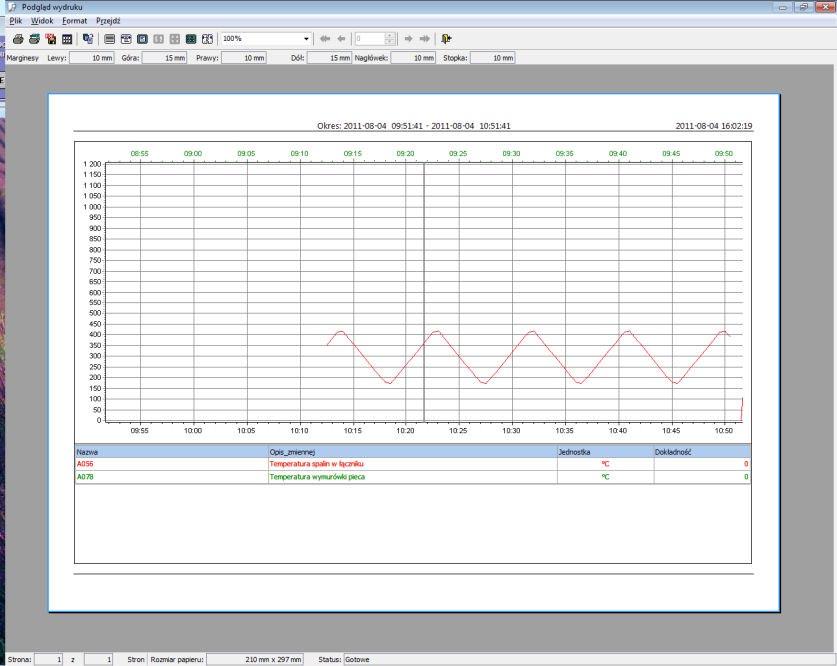Select the header view icon
This screenshot has height=666, width=837.
pos(126,39)
